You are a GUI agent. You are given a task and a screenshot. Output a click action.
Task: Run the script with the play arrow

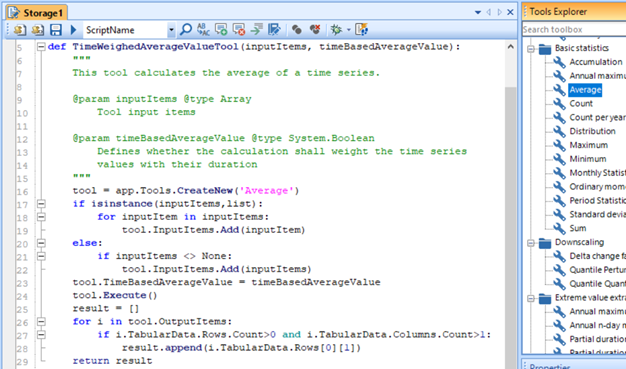pyautogui.click(x=73, y=30)
